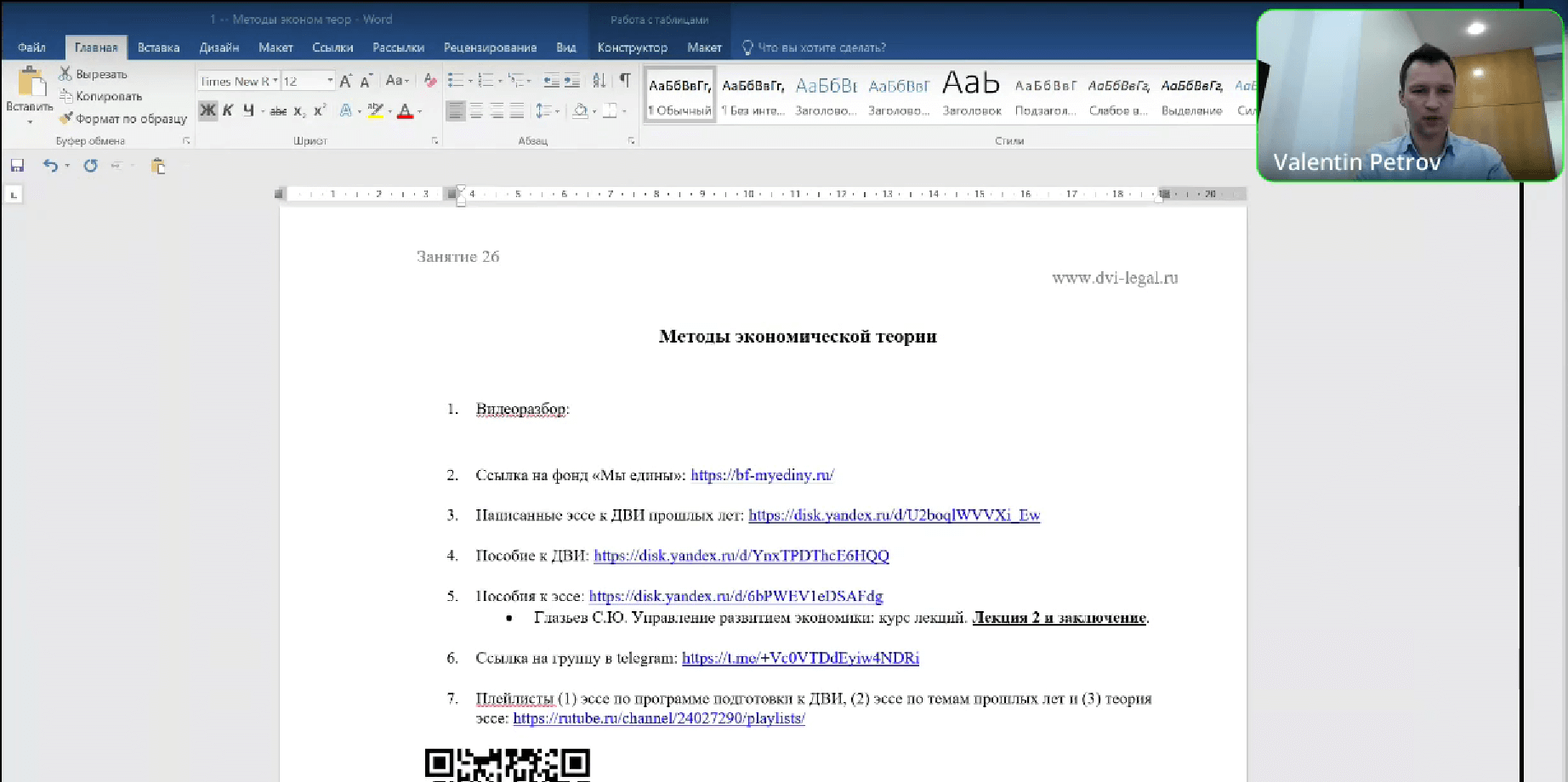Open the https://bf-myediny.ru hyperlink
The width and height of the screenshot is (1568, 782).
tap(761, 474)
